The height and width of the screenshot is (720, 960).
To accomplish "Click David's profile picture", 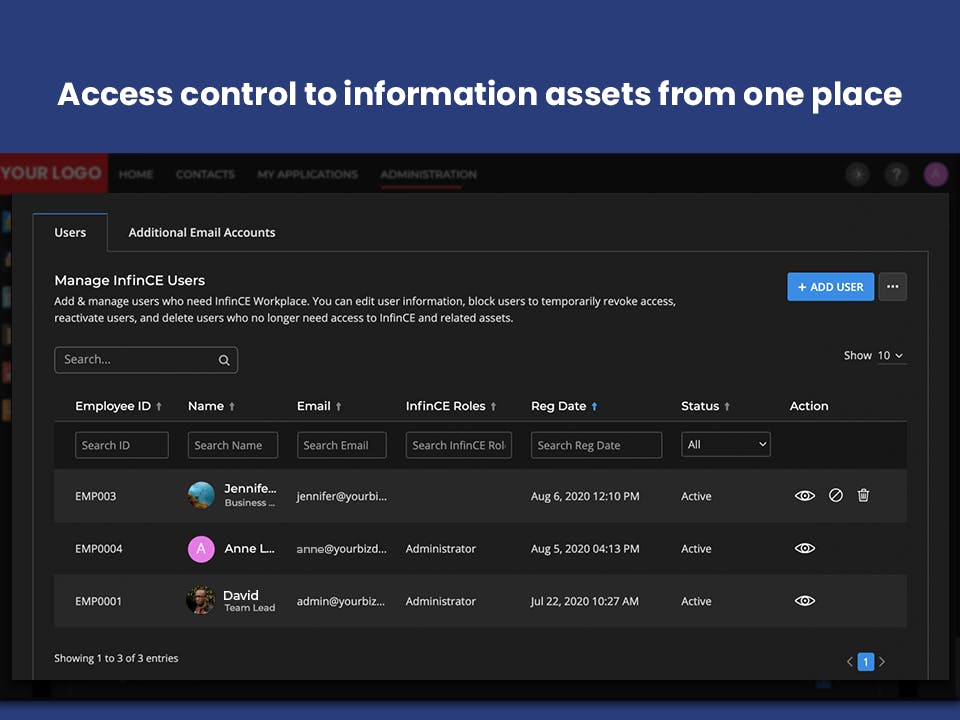I will point(201,601).
